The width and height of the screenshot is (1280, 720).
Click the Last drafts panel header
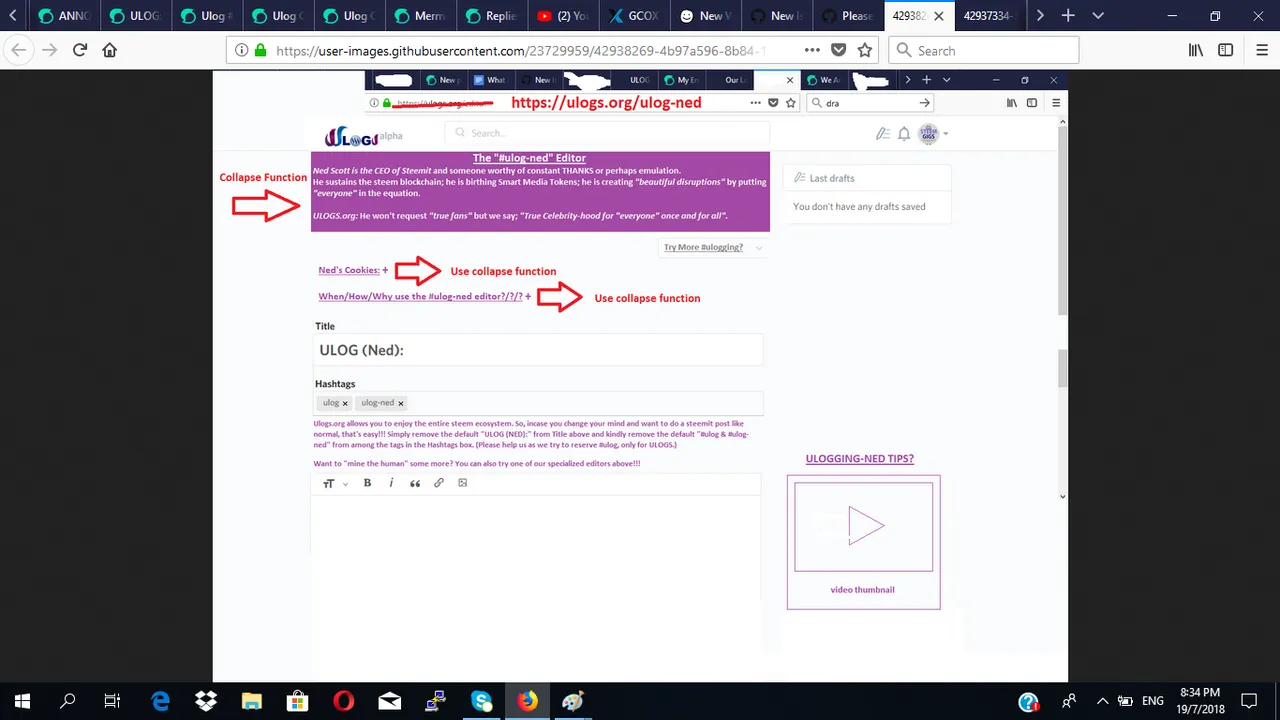coord(866,178)
